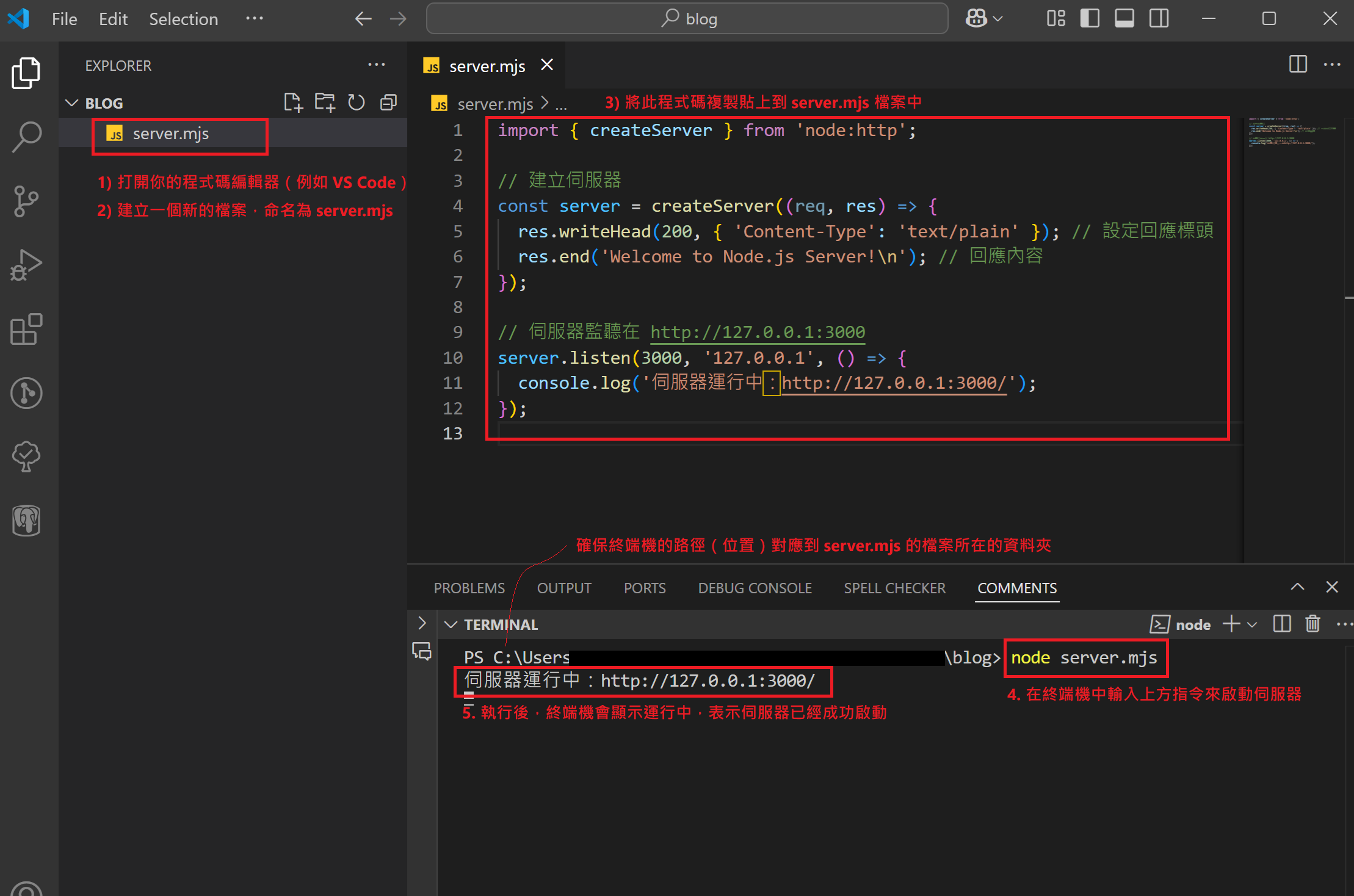Open the link http://127.0.0.1:3000 in comment
The image size is (1354, 896).
pos(757,332)
